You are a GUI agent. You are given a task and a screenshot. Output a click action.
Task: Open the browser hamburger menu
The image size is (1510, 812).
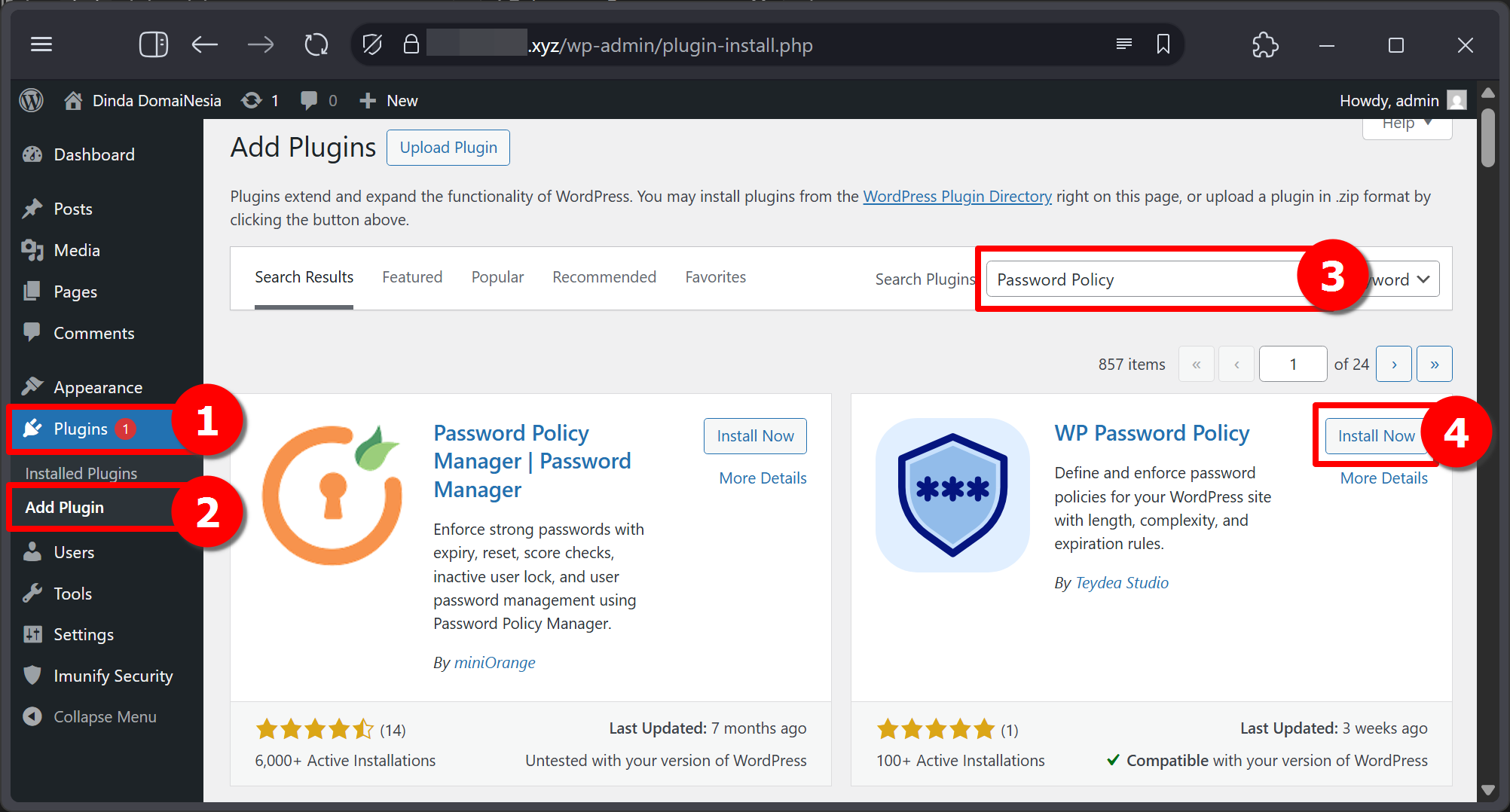41,44
